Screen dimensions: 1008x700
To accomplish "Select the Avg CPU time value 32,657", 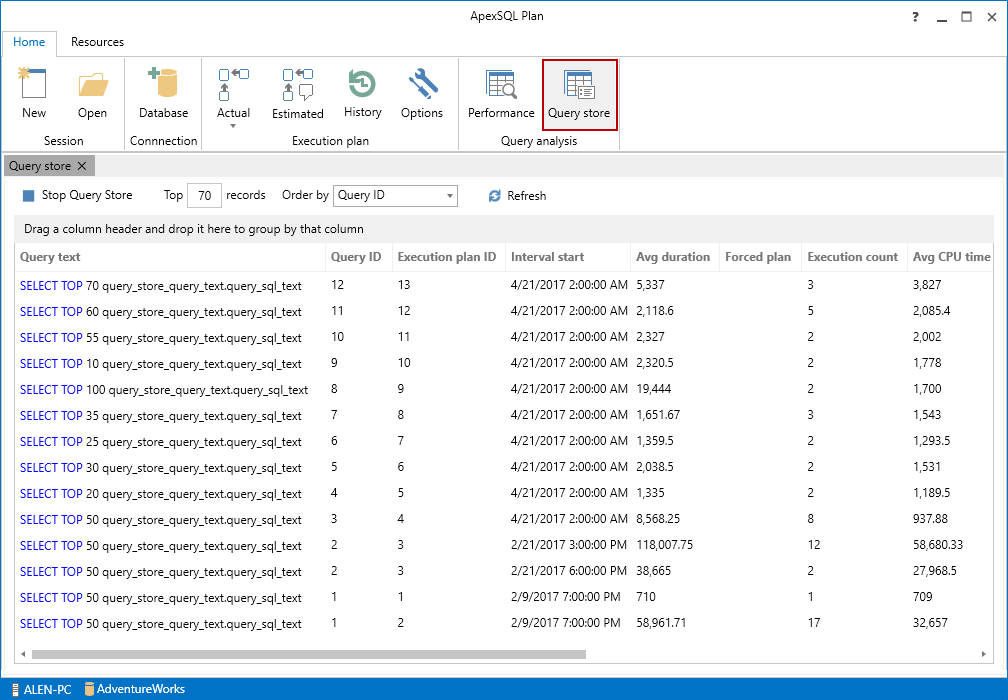I will [930, 623].
